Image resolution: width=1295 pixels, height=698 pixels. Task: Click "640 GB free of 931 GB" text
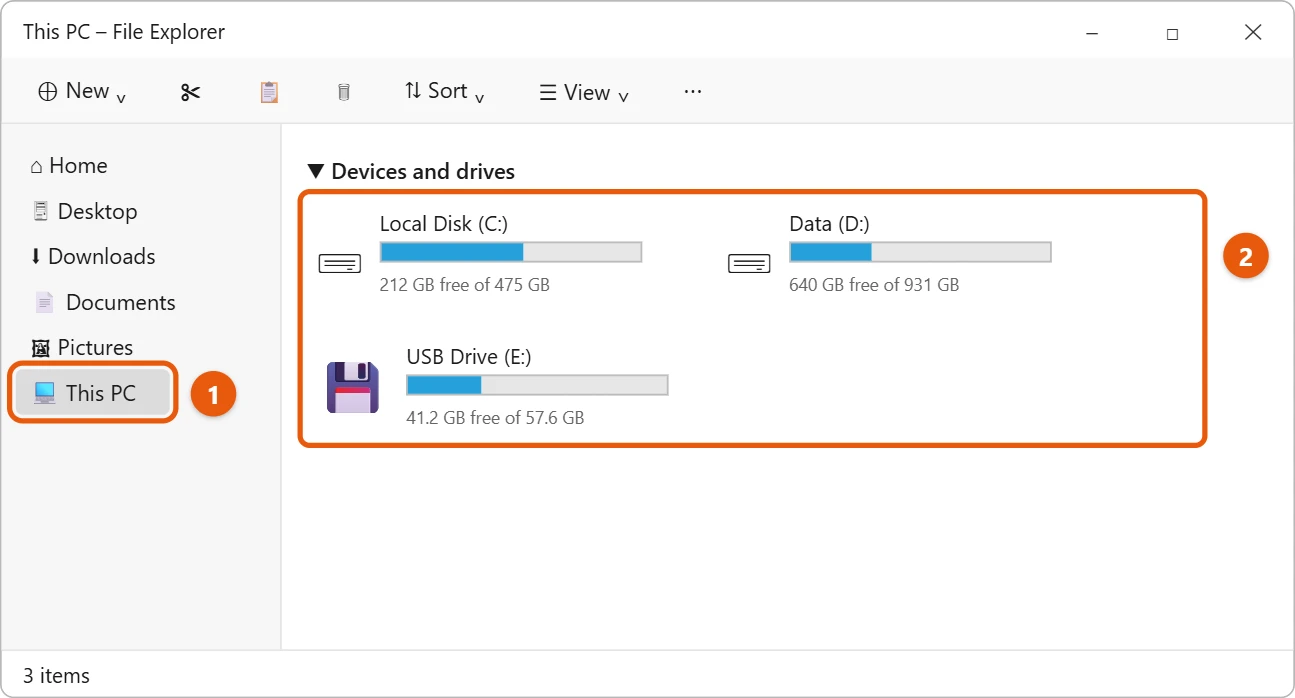874,285
